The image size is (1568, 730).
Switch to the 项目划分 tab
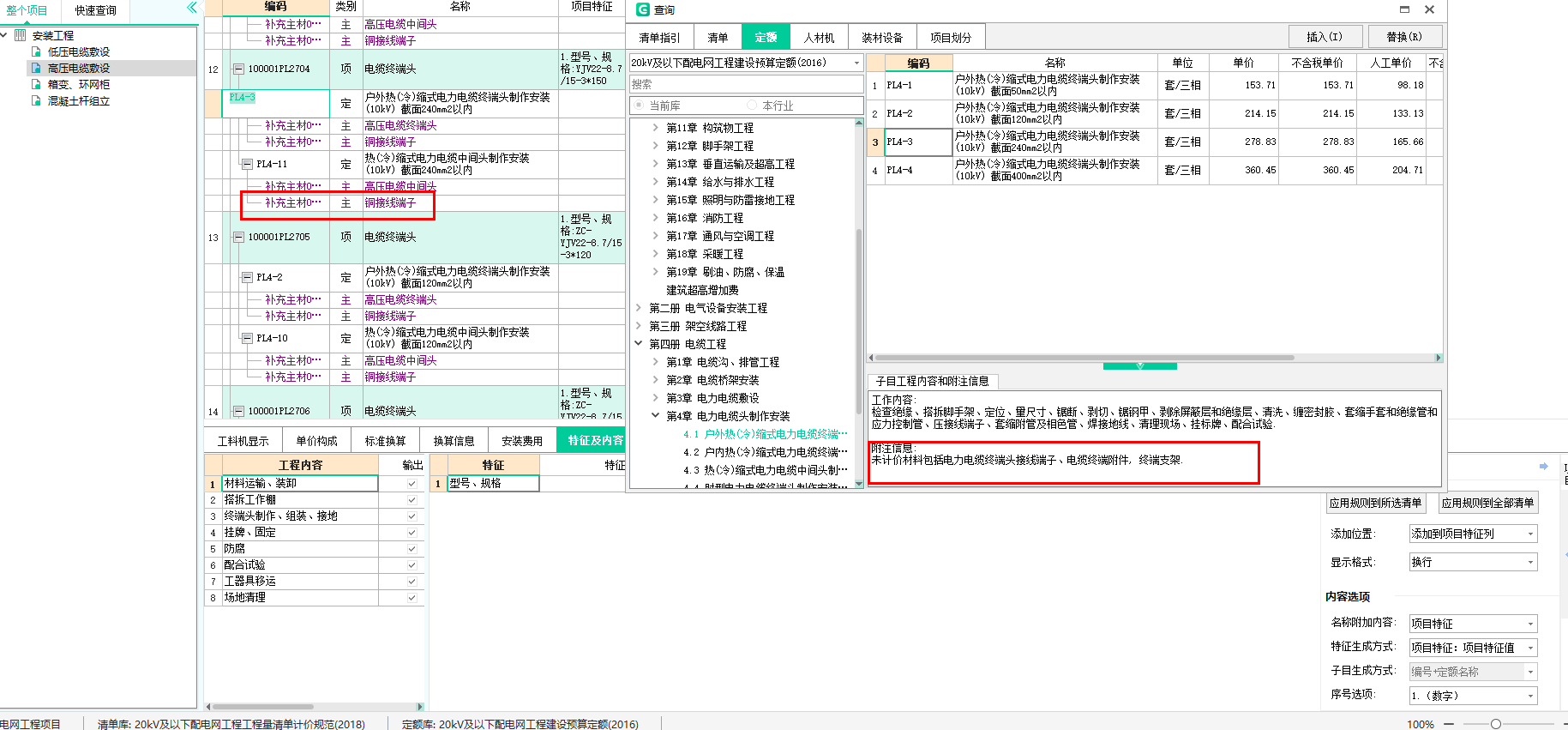(951, 38)
